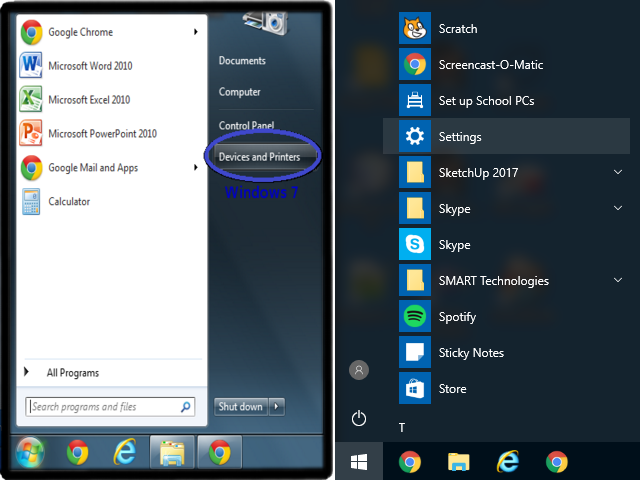Expand the SMART Technologies folder
The image size is (640, 480).
tap(618, 281)
